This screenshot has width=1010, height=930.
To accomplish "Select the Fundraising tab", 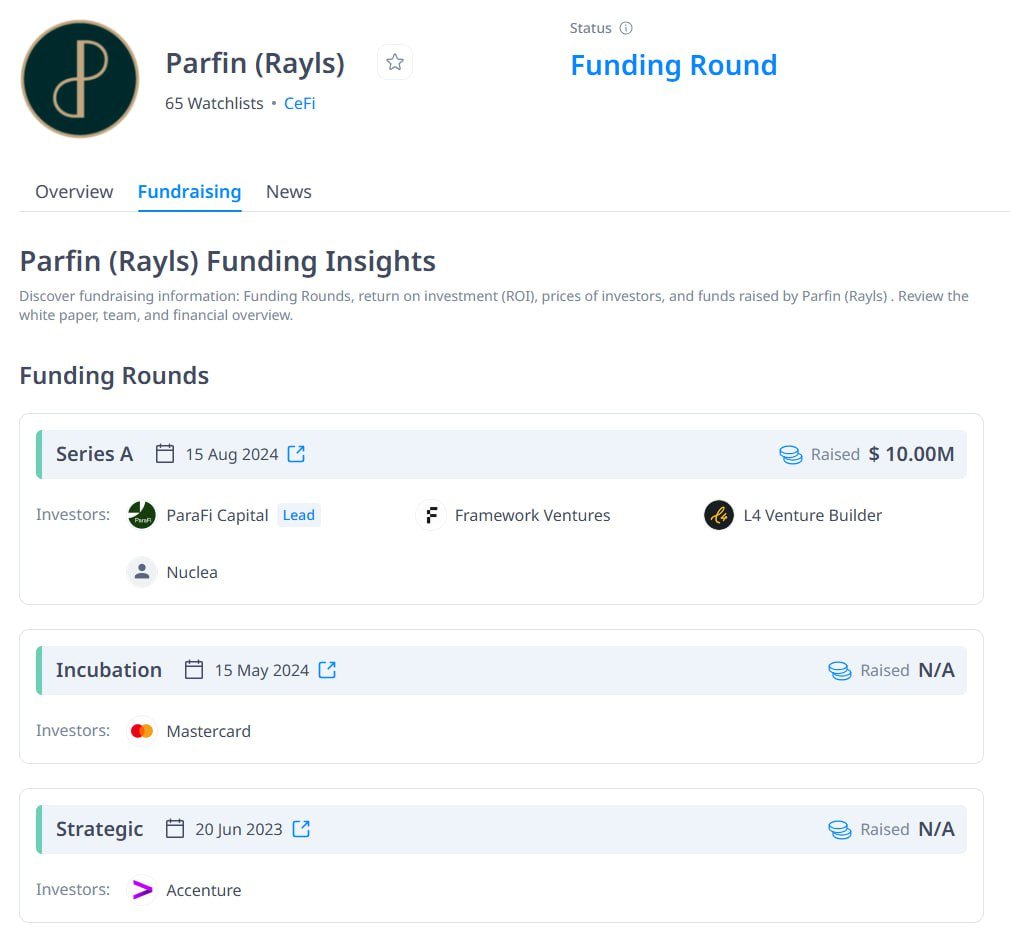I will click(189, 192).
